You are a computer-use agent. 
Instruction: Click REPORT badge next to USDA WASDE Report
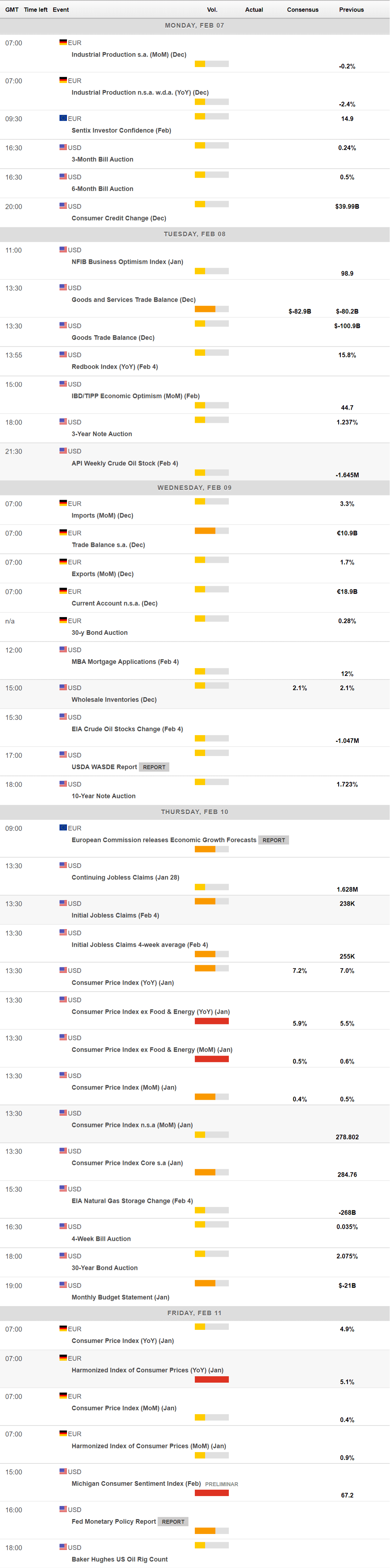click(x=154, y=767)
